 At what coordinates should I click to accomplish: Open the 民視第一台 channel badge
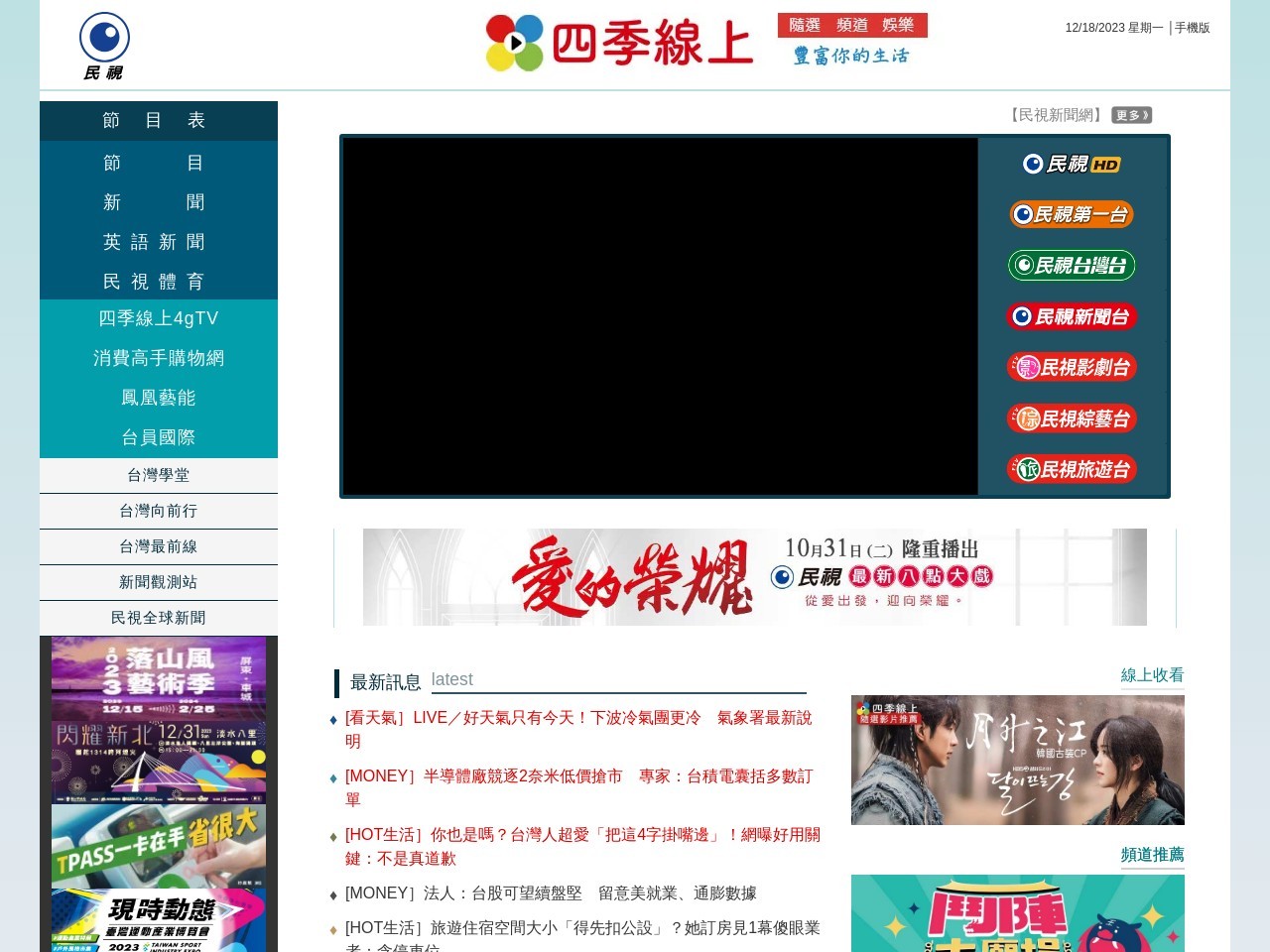1073,213
